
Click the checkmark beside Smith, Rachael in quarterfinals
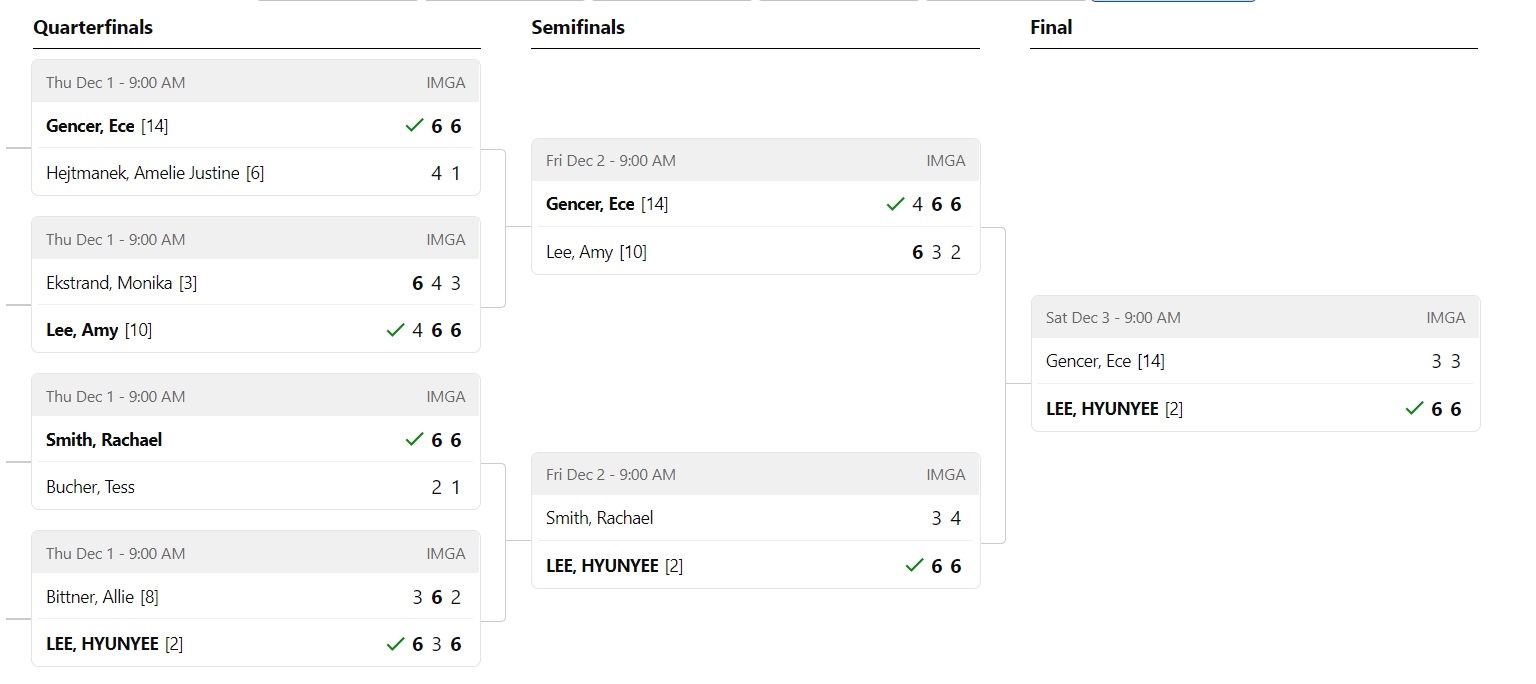[415, 440]
